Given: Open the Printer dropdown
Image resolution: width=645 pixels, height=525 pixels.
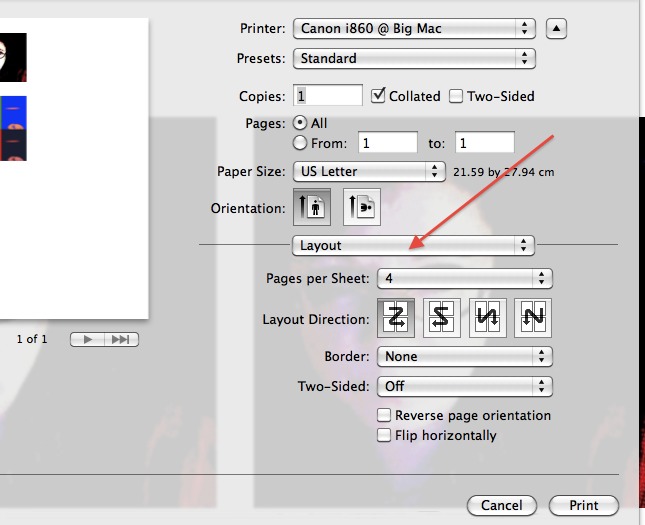Looking at the screenshot, I should [414, 28].
